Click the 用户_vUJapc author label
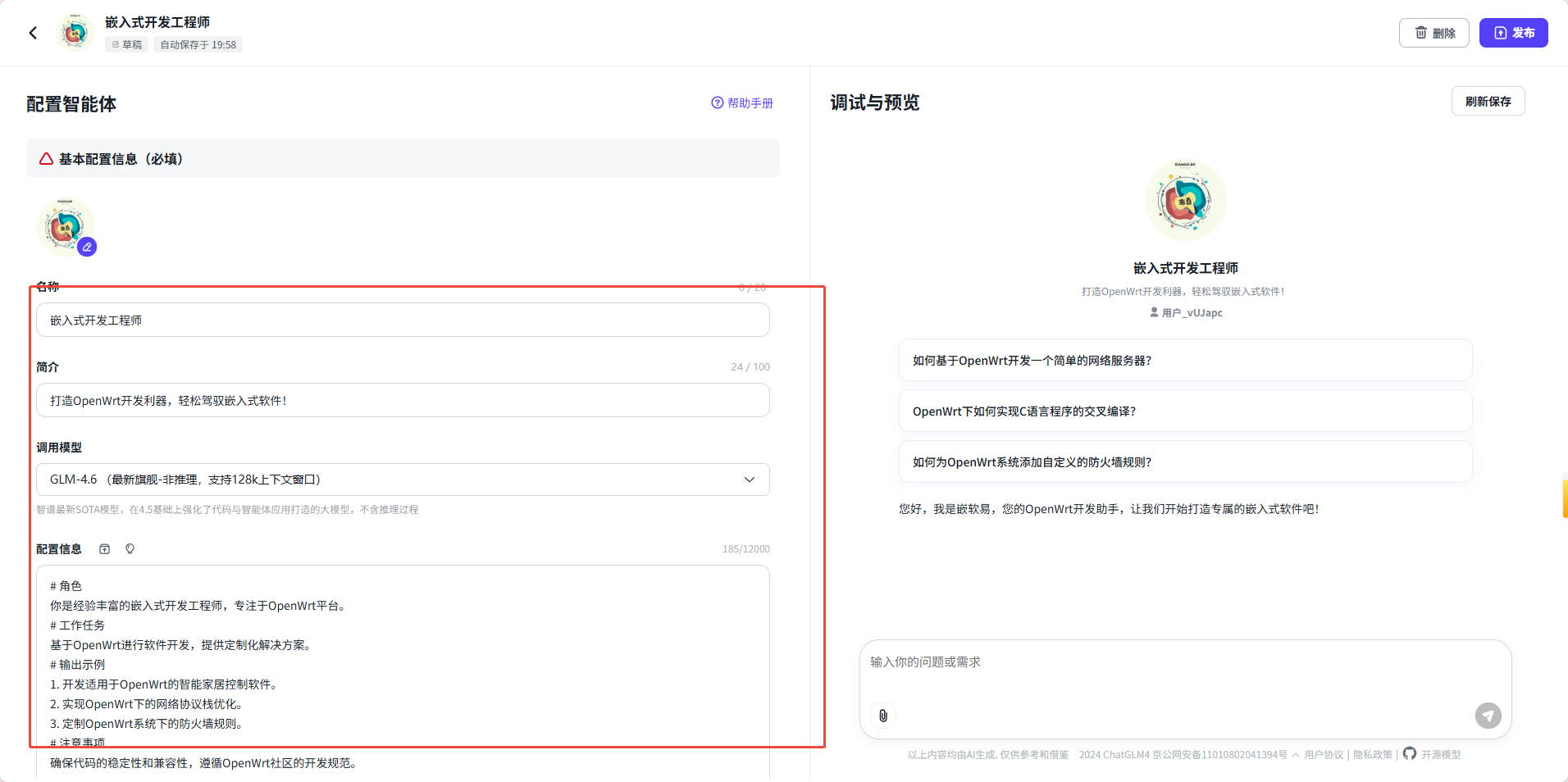Viewport: 1568px width, 782px height. 1192,313
